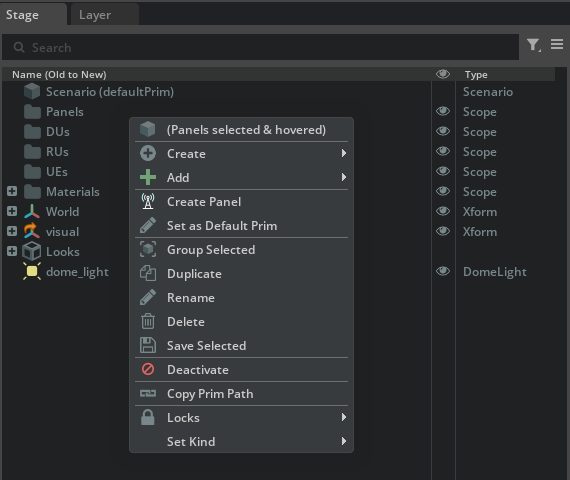The height and width of the screenshot is (480, 570).
Task: Toggle visibility of DUs scope
Action: (443, 131)
